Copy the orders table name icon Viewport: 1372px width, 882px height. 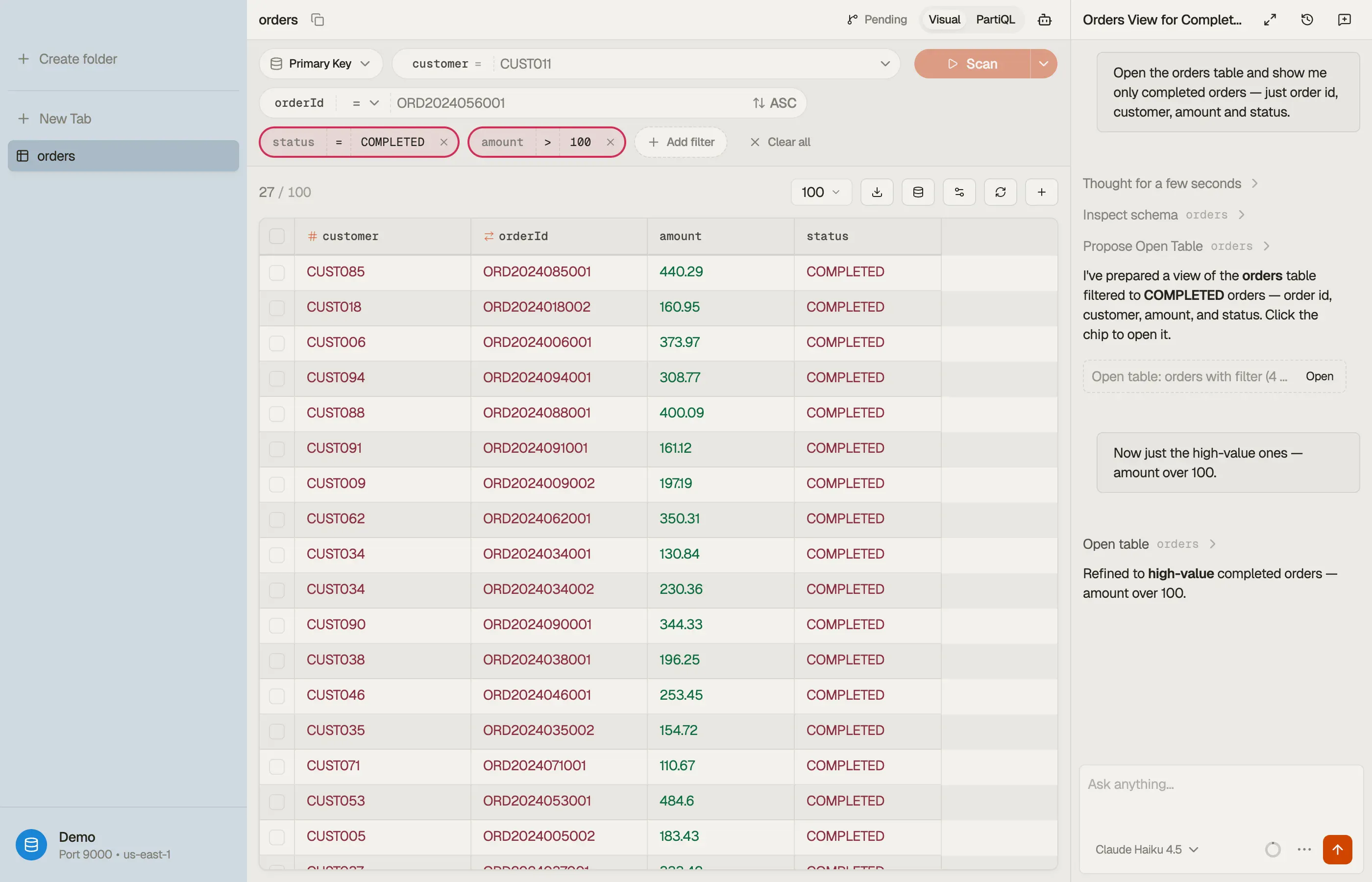[x=317, y=20]
